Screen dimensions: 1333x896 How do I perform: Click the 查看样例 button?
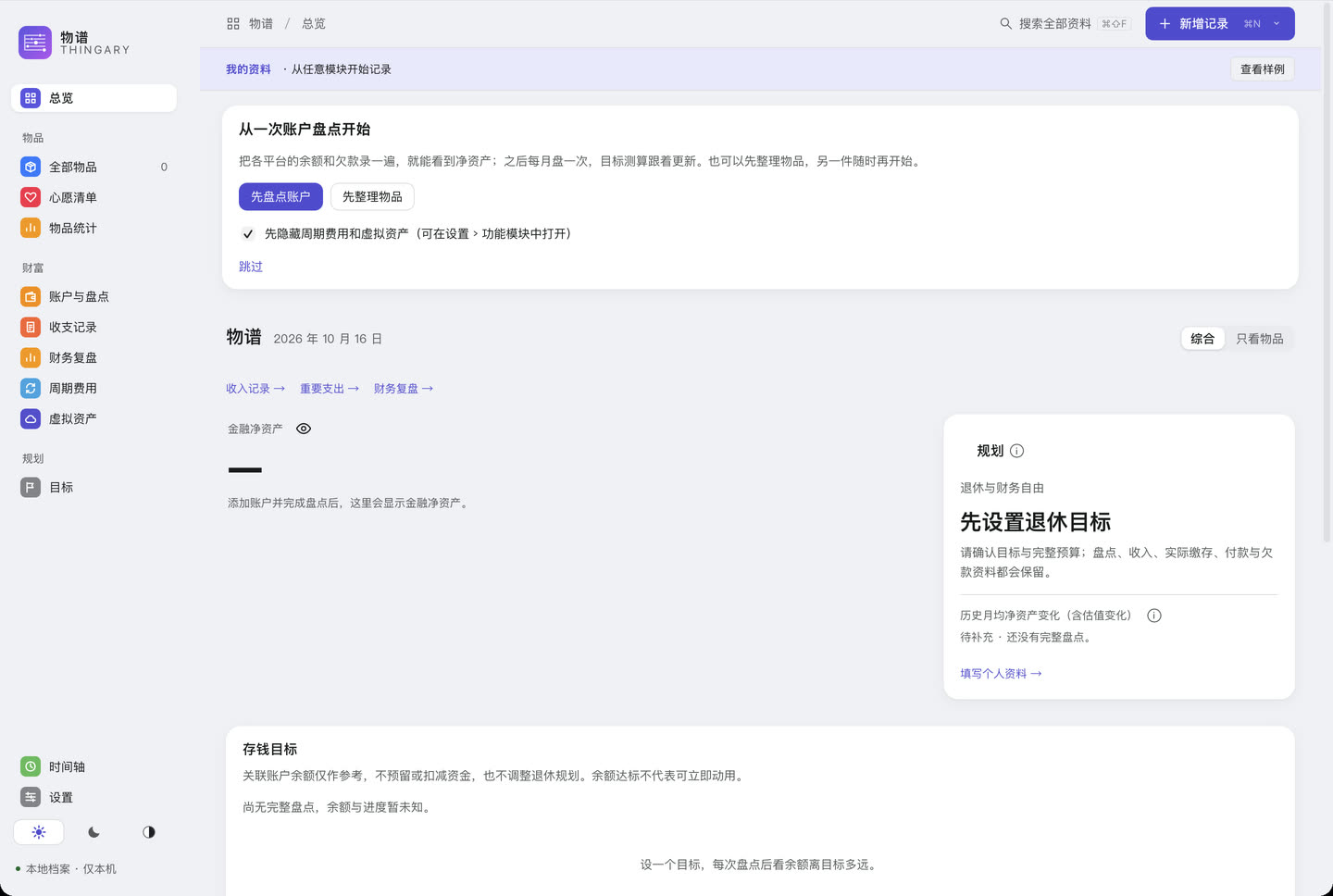point(1263,69)
